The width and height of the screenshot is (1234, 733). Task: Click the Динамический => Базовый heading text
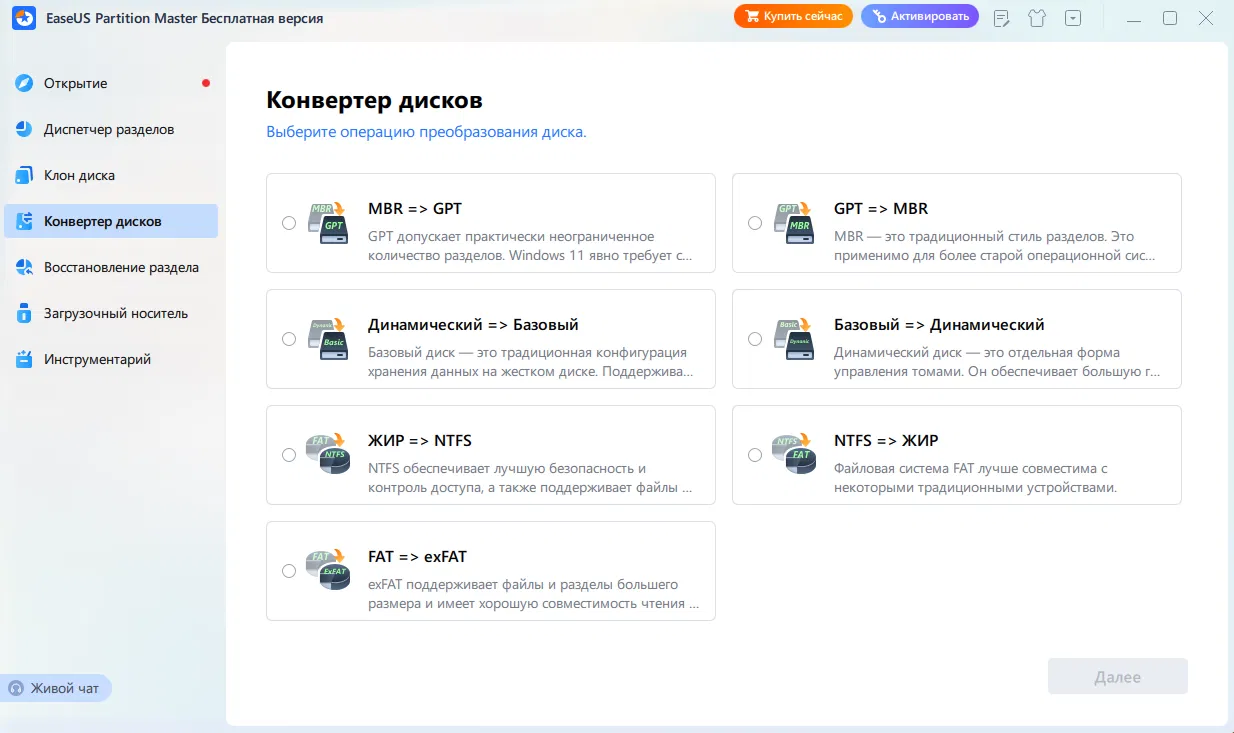pyautogui.click(x=473, y=325)
